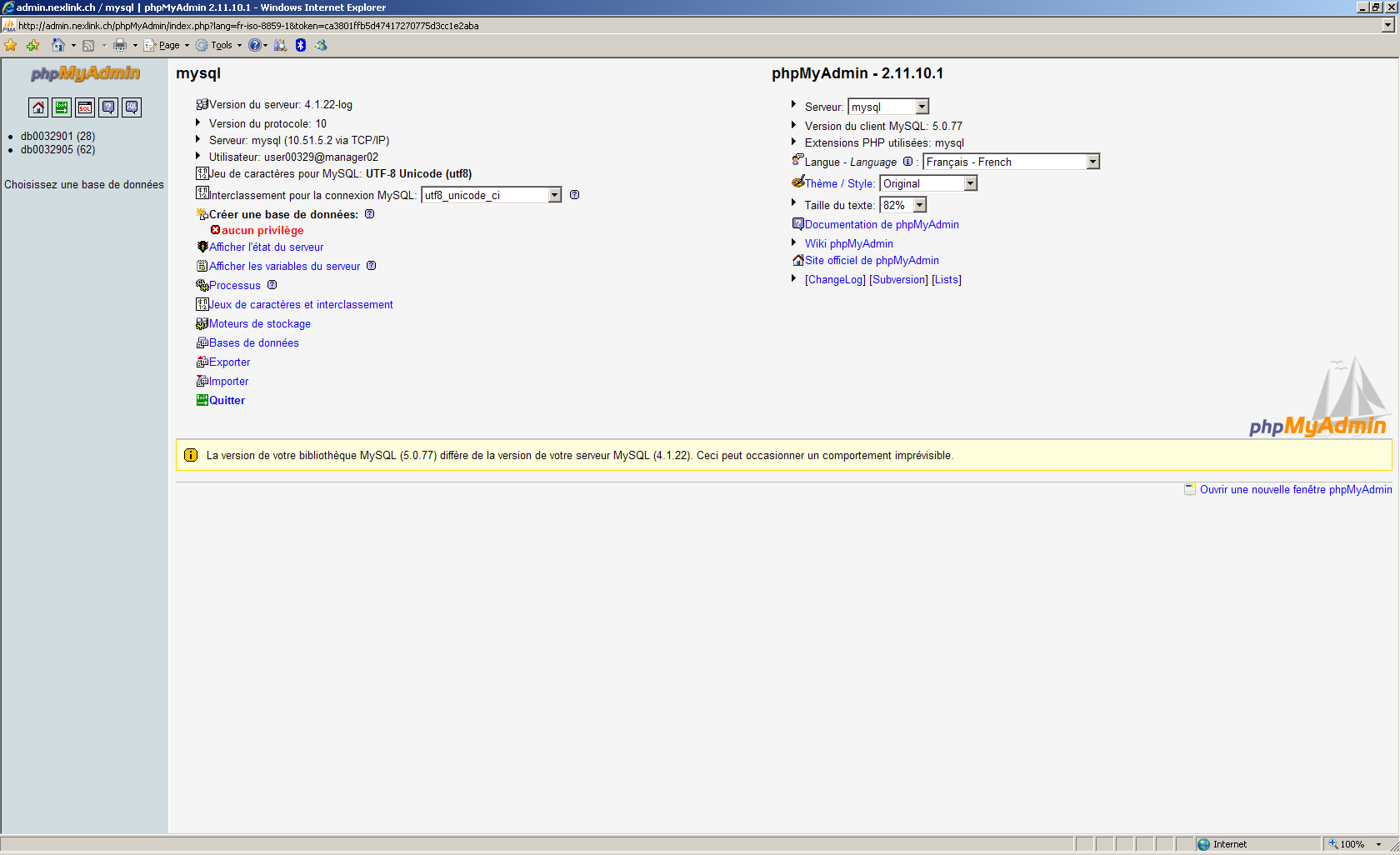The image size is (1400, 855).
Task: Open the Serveur dropdown showing mysql
Action: (888, 107)
